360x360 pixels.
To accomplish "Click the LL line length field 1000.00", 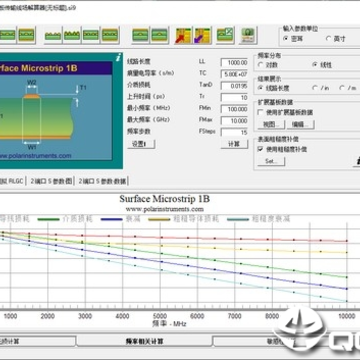I will (234, 62).
